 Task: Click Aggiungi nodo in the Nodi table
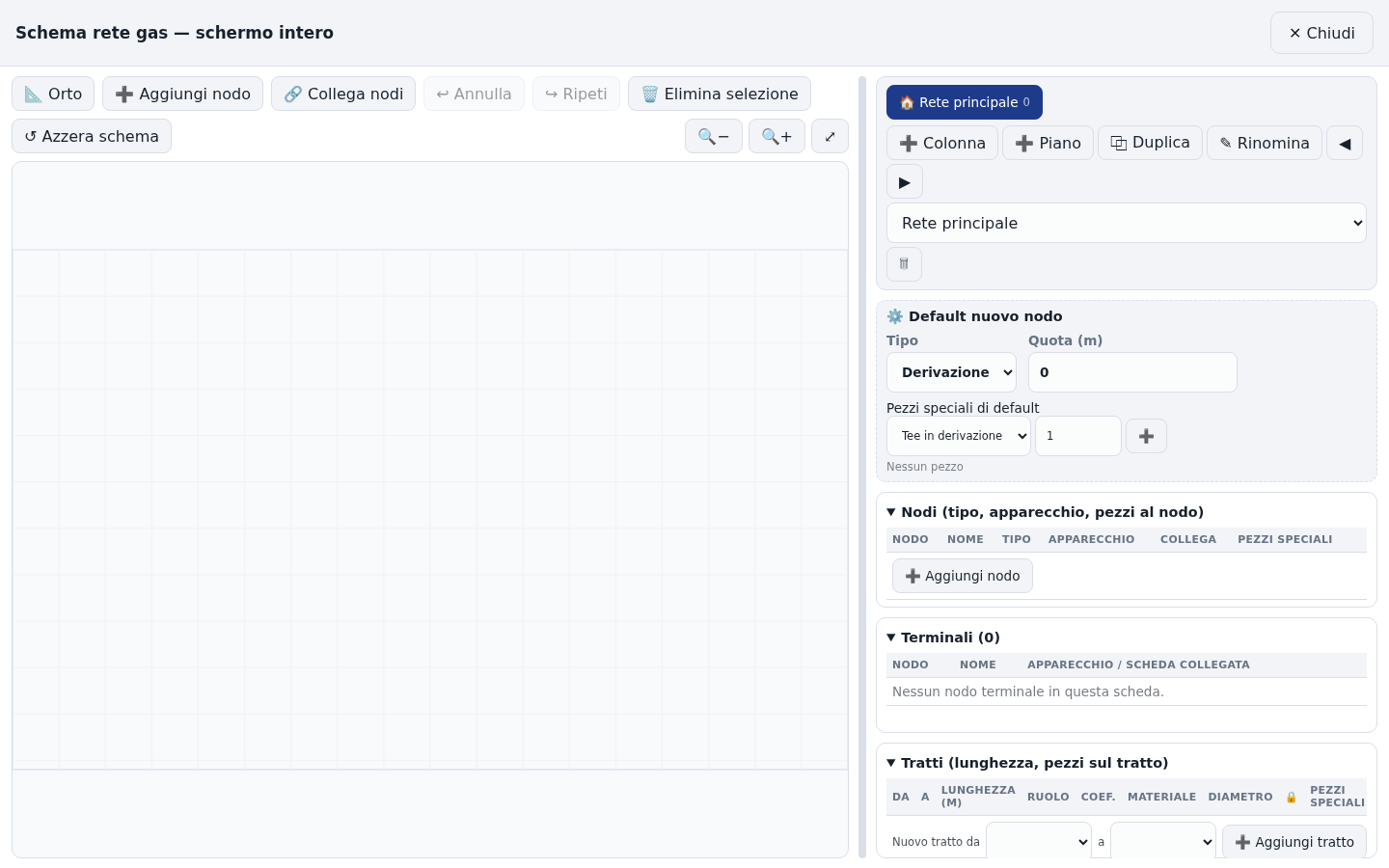(963, 576)
